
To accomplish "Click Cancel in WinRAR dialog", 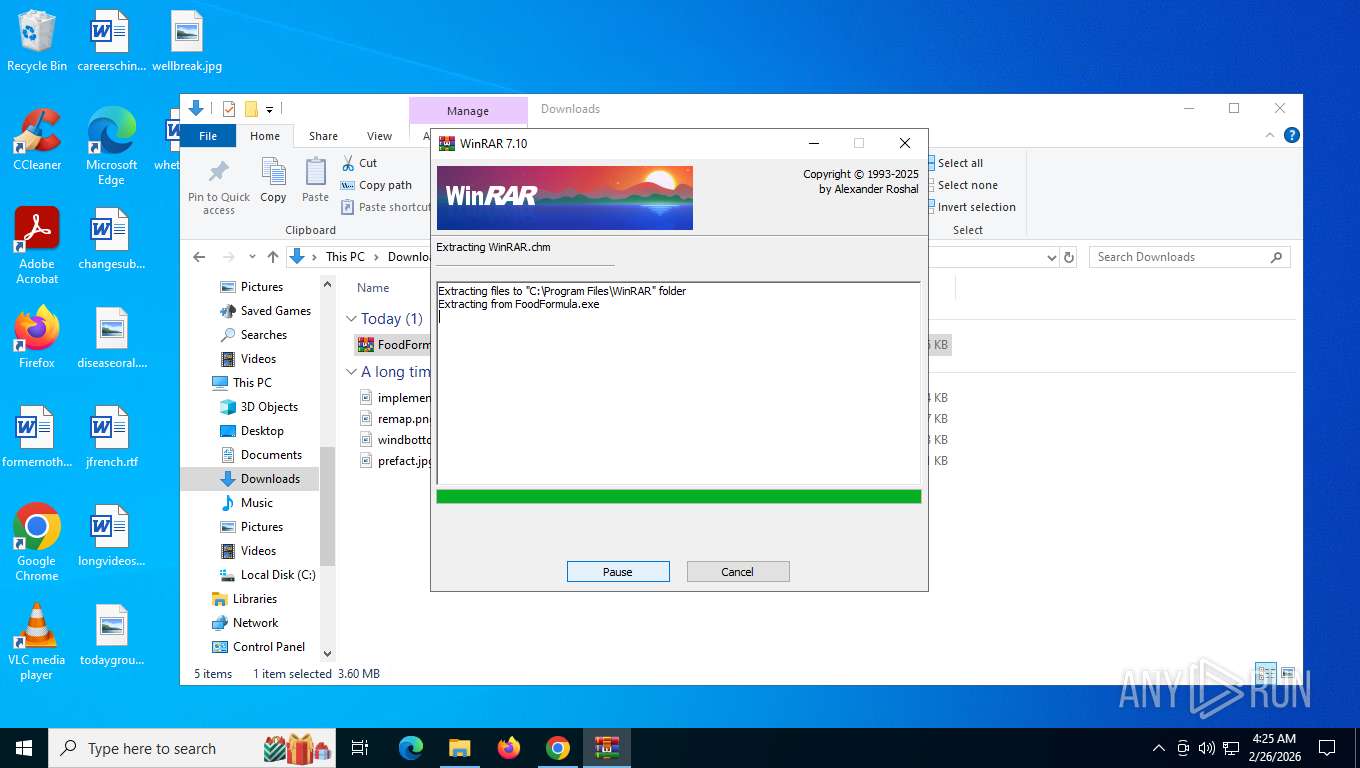I will (x=738, y=572).
